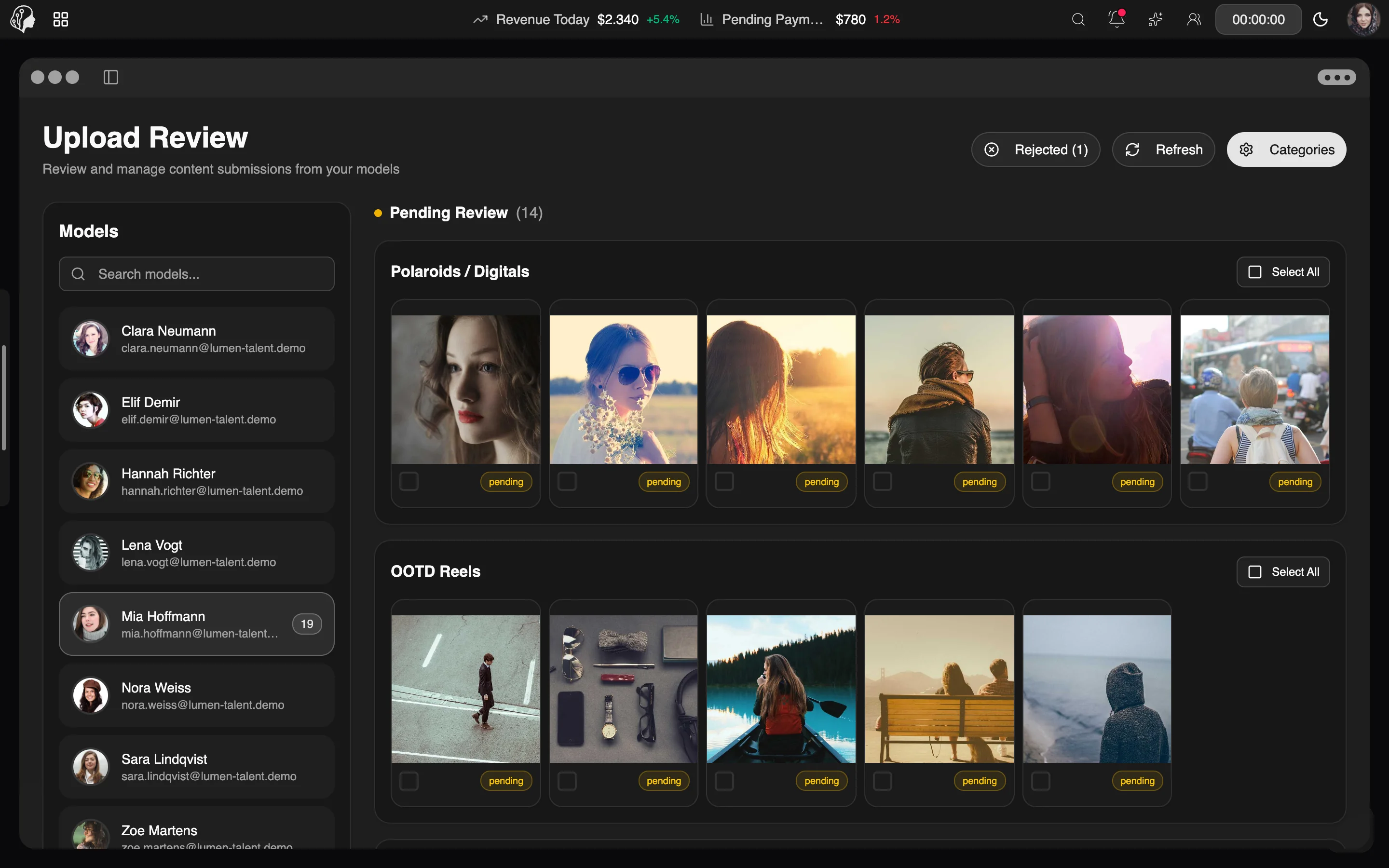
Task: Select All in OOTD Reels
Action: 1283,572
